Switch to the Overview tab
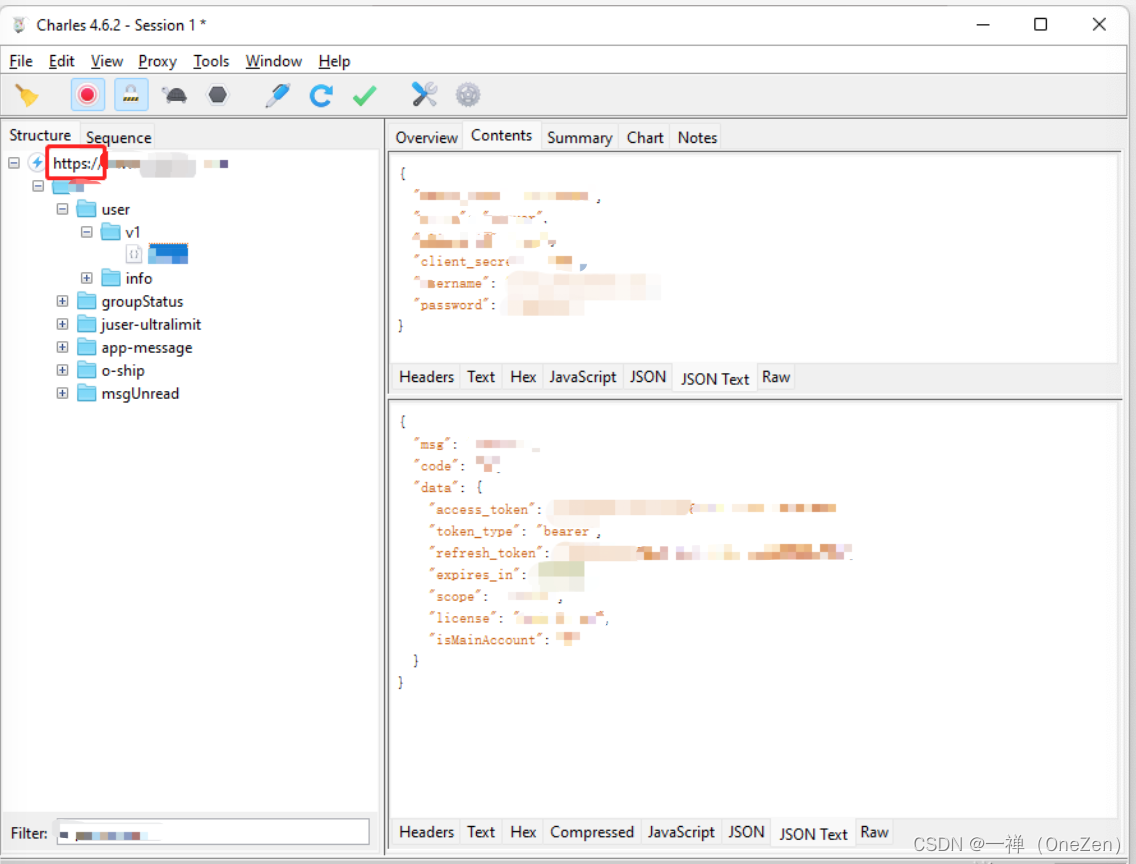The image size is (1136, 864). (x=426, y=138)
